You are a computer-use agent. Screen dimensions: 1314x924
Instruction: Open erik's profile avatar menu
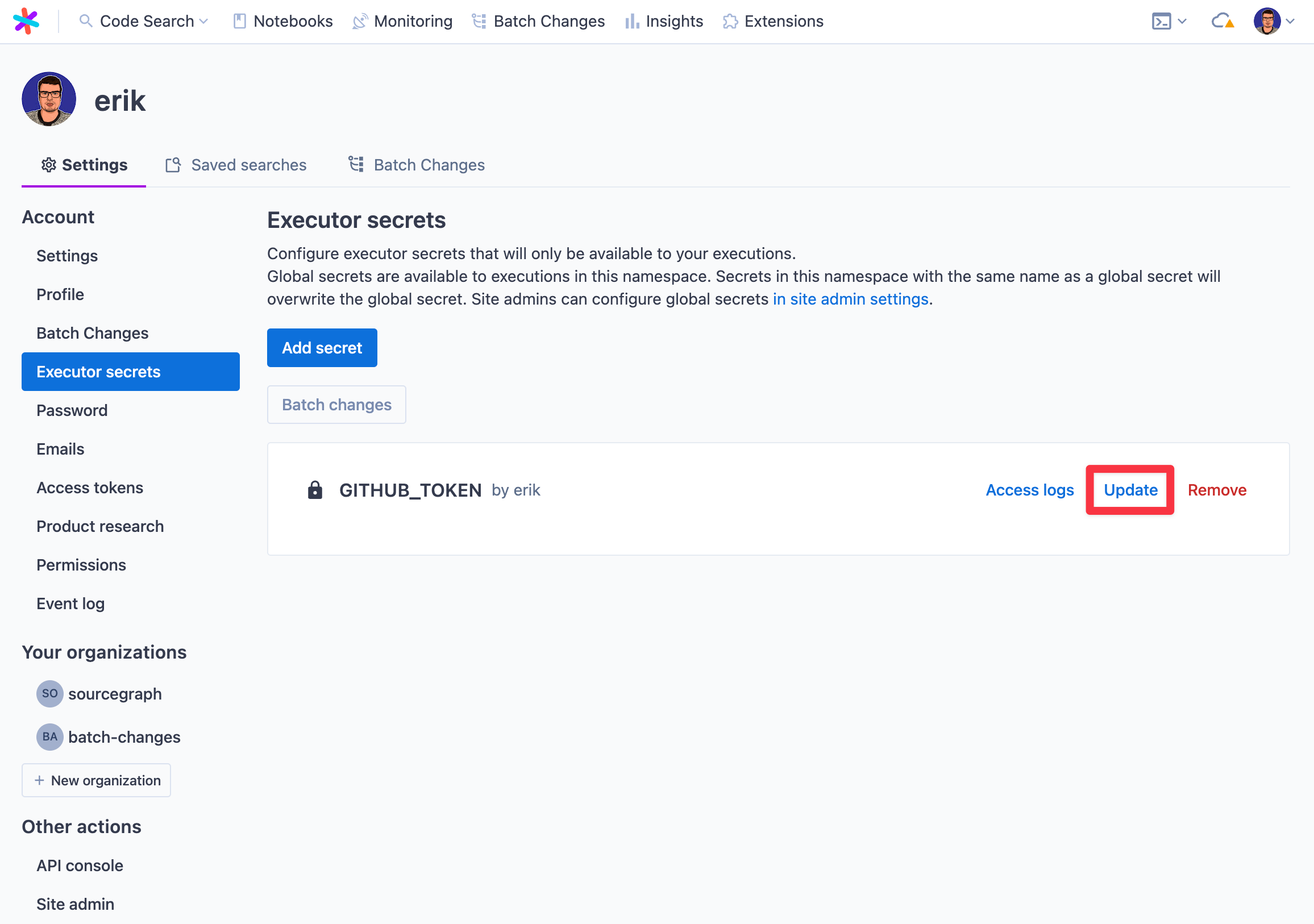point(1268,21)
